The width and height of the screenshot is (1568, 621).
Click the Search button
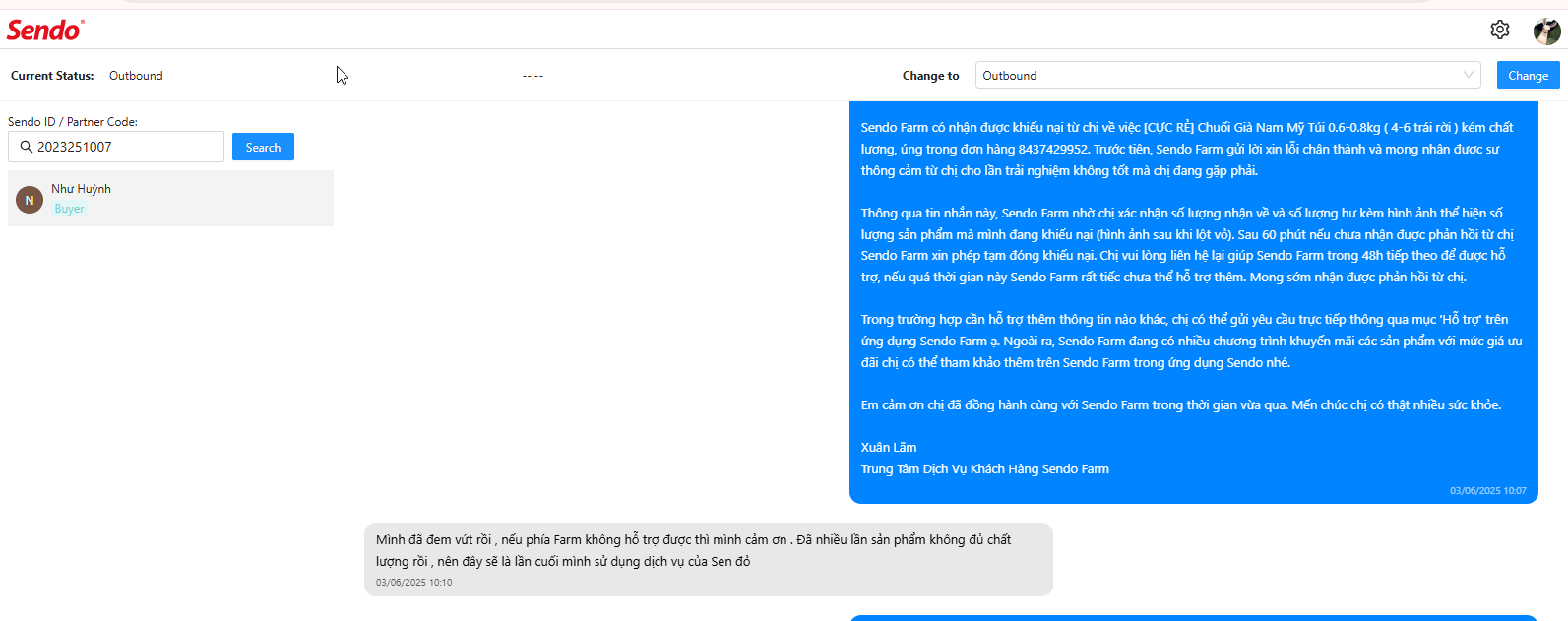pos(263,147)
